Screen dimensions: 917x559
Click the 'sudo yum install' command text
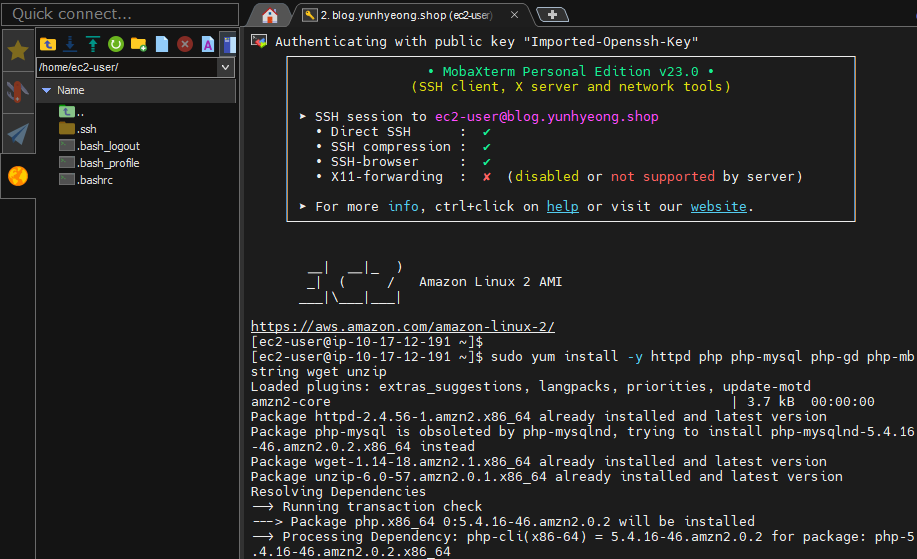[554, 357]
